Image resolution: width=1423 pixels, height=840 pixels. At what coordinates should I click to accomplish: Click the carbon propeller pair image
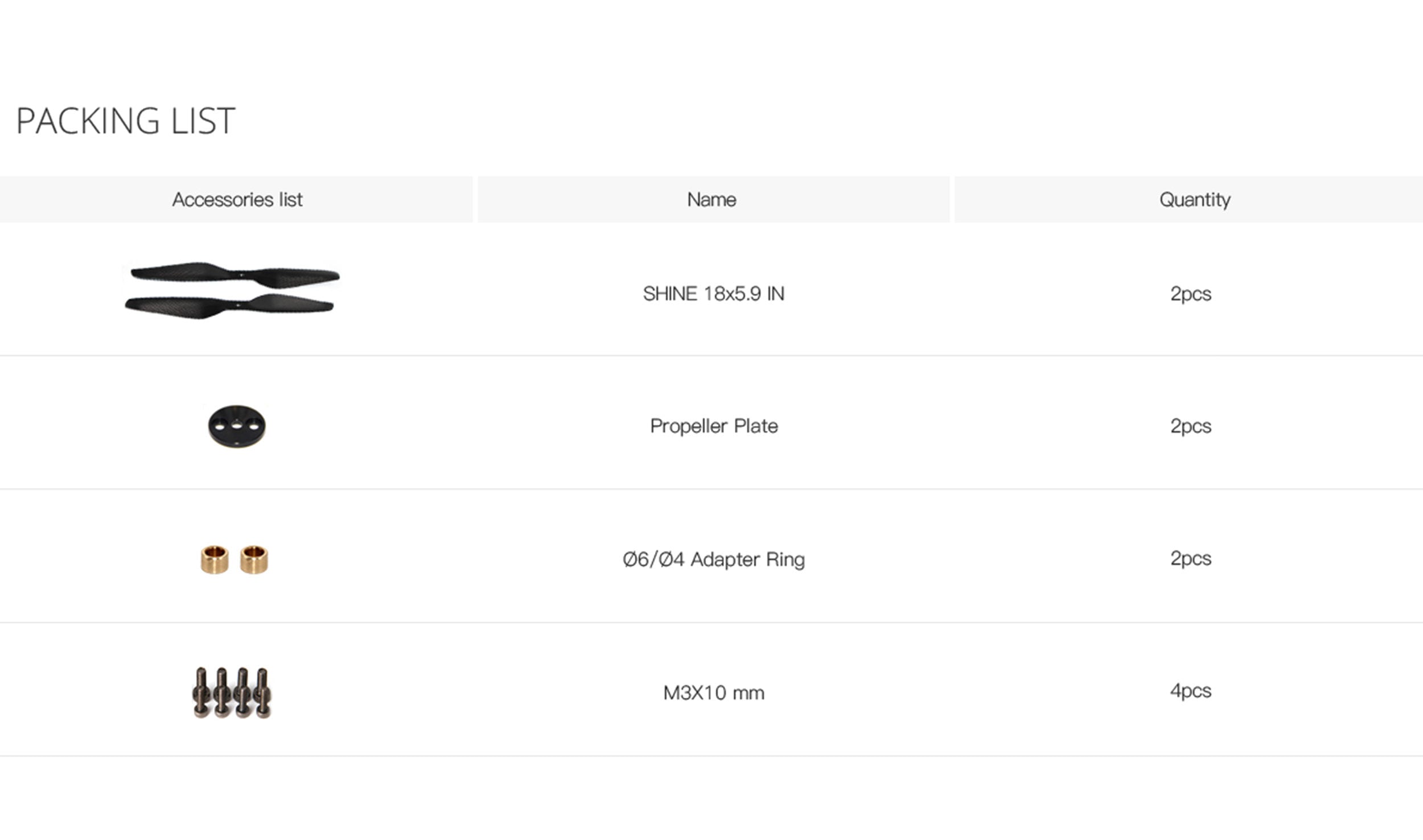(232, 290)
